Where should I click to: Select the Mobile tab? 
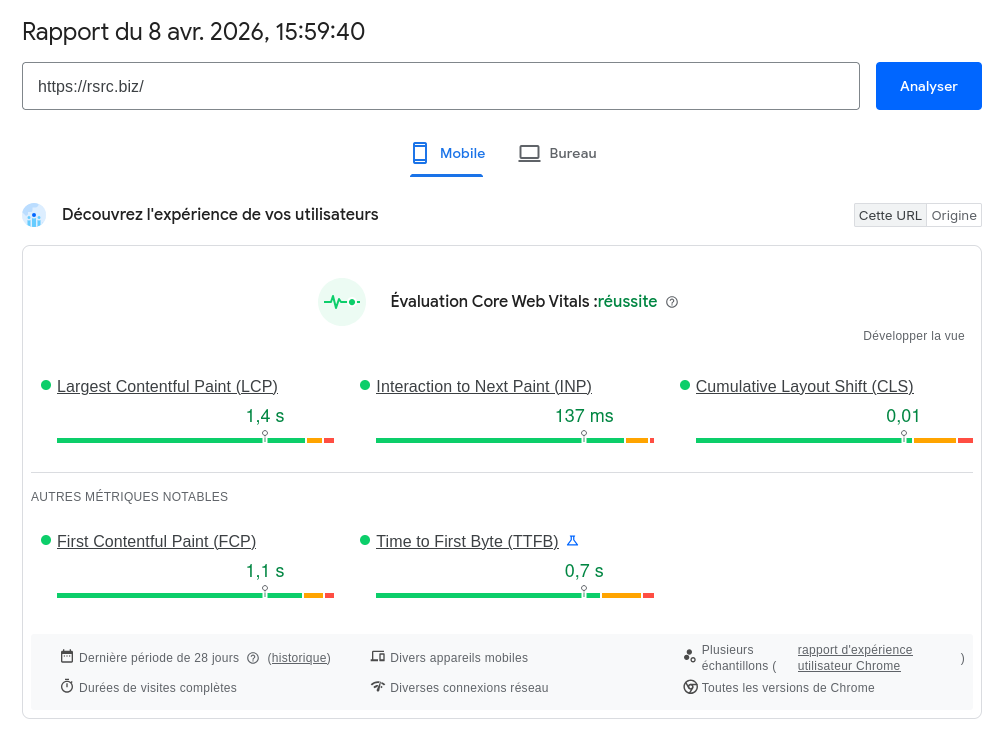(x=446, y=153)
